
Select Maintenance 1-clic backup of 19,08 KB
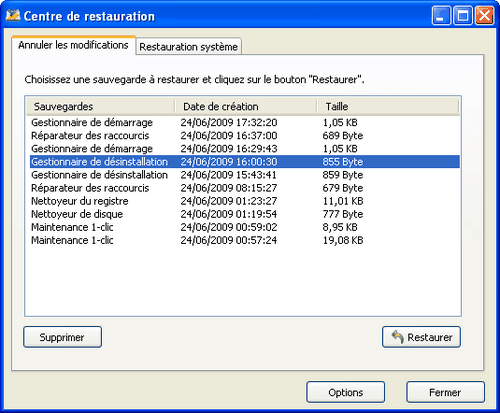coord(245,240)
